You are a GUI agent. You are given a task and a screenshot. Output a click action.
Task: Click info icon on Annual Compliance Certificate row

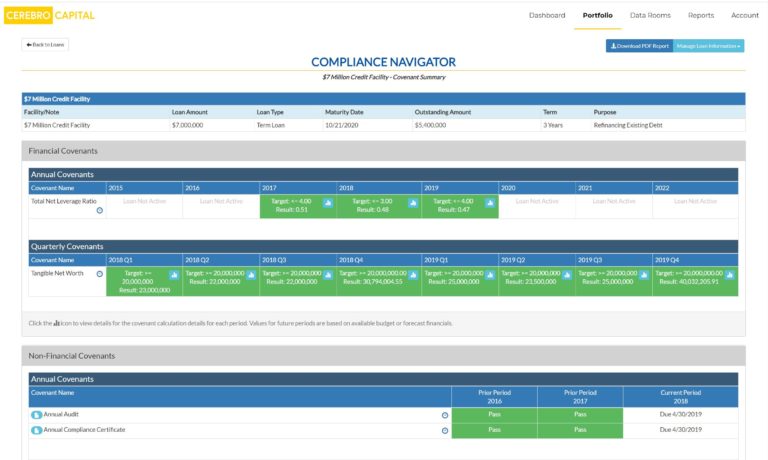[445, 431]
